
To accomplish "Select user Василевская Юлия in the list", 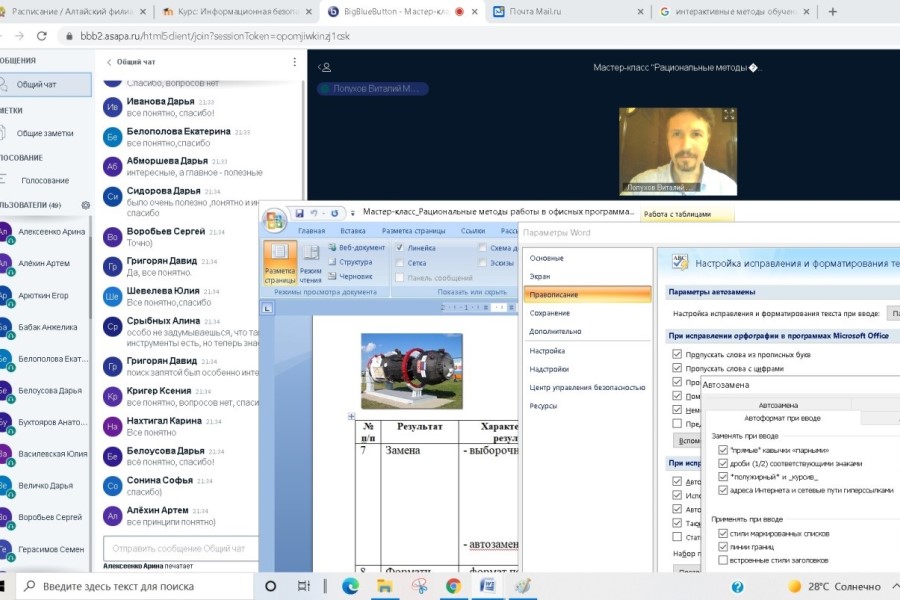I will pyautogui.click(x=45, y=454).
